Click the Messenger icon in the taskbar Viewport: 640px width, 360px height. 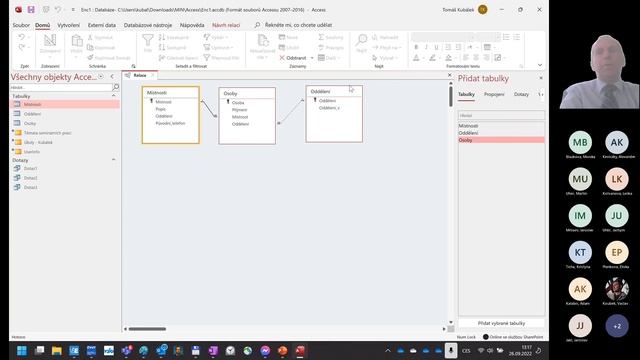pos(265,351)
